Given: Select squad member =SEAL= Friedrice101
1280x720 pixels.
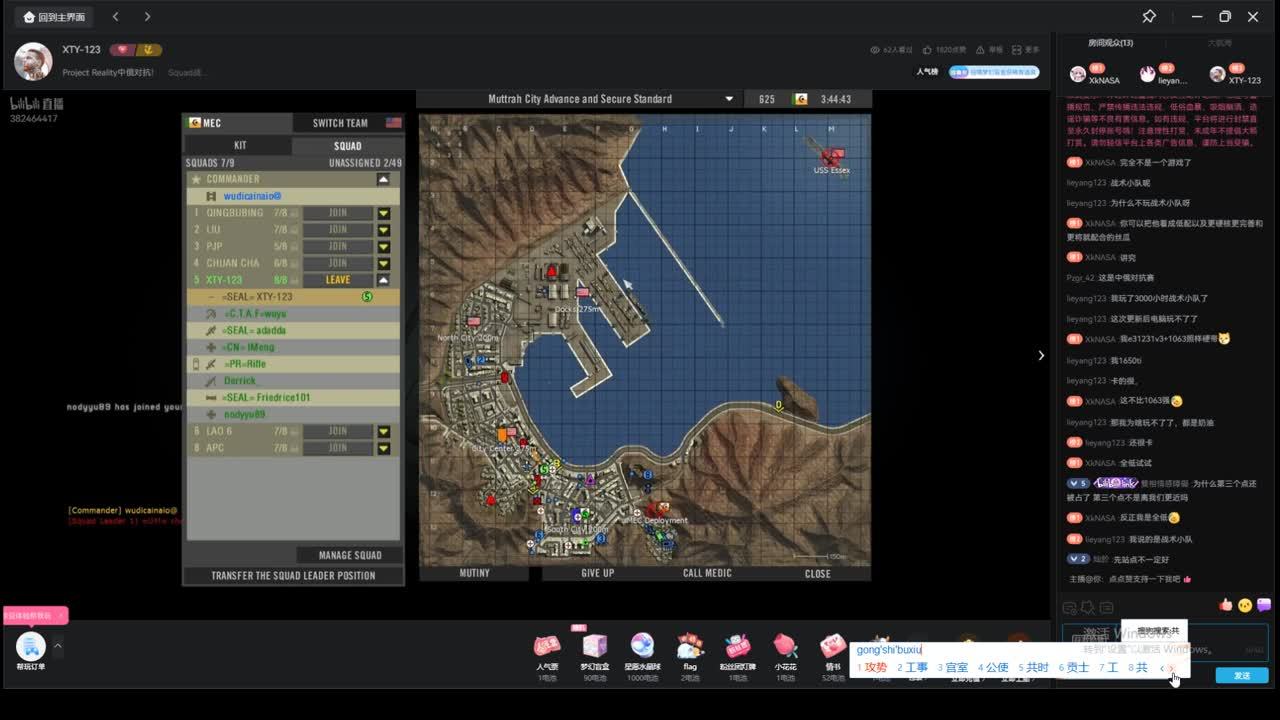Looking at the screenshot, I should (x=294, y=397).
